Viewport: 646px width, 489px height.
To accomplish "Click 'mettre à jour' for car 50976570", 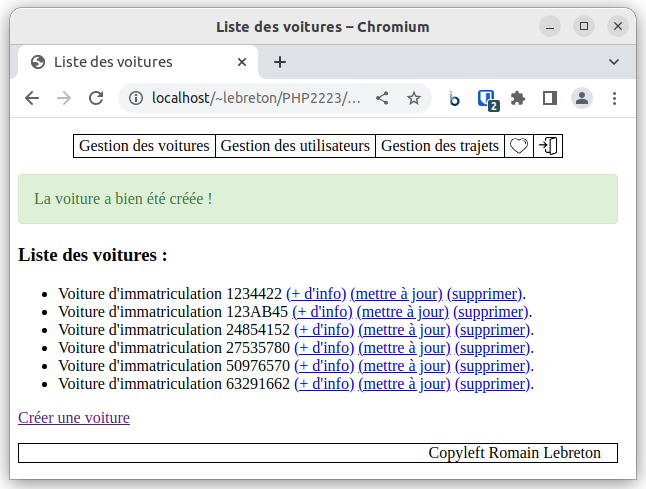I will (x=405, y=366).
